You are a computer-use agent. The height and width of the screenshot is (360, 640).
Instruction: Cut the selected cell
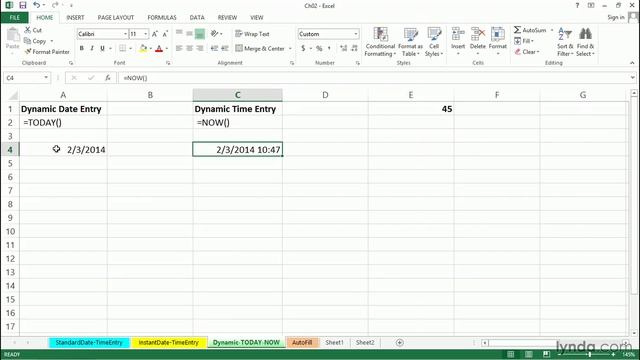coord(33,30)
